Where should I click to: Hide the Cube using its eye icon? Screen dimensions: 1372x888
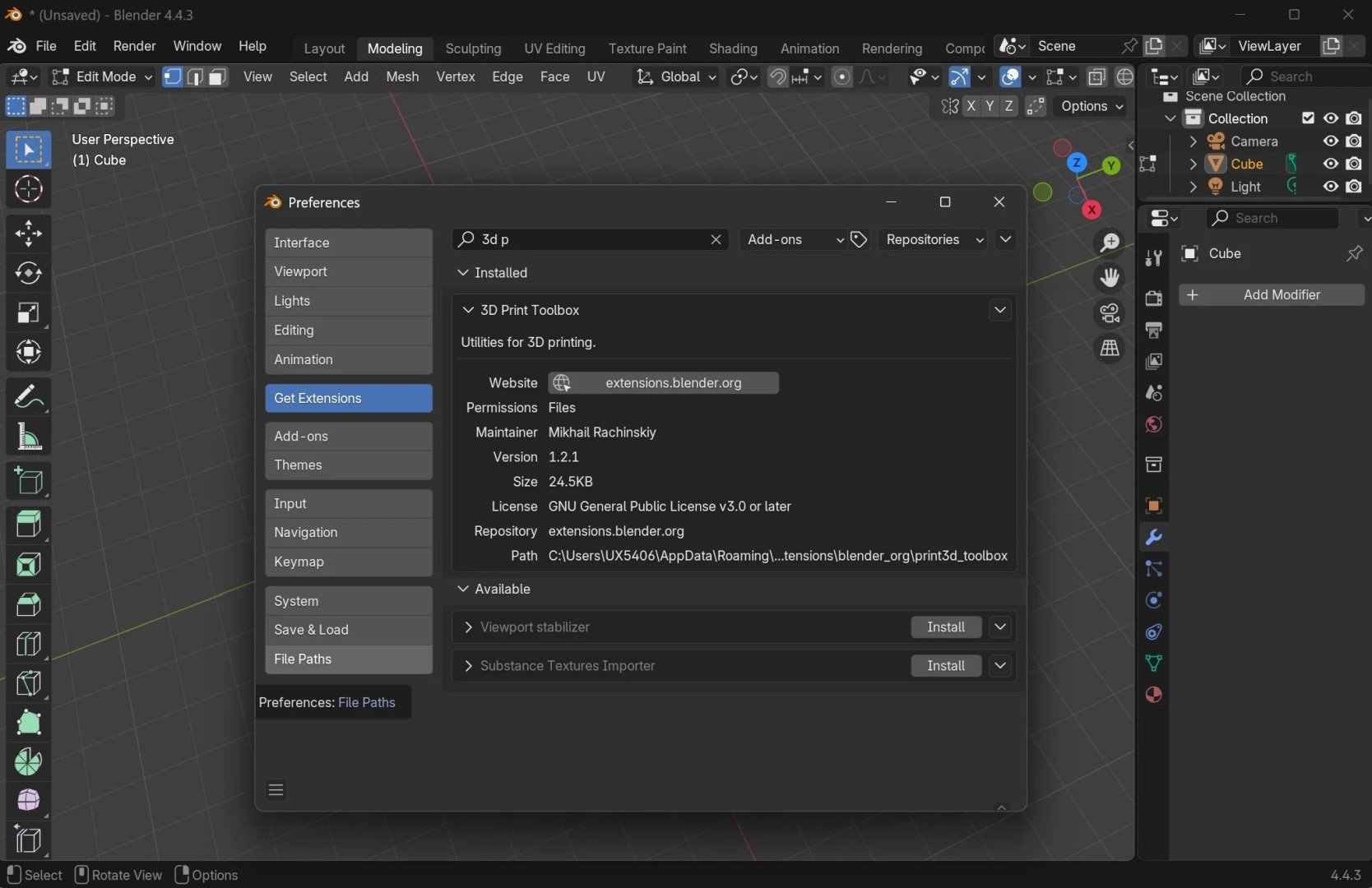point(1331,164)
